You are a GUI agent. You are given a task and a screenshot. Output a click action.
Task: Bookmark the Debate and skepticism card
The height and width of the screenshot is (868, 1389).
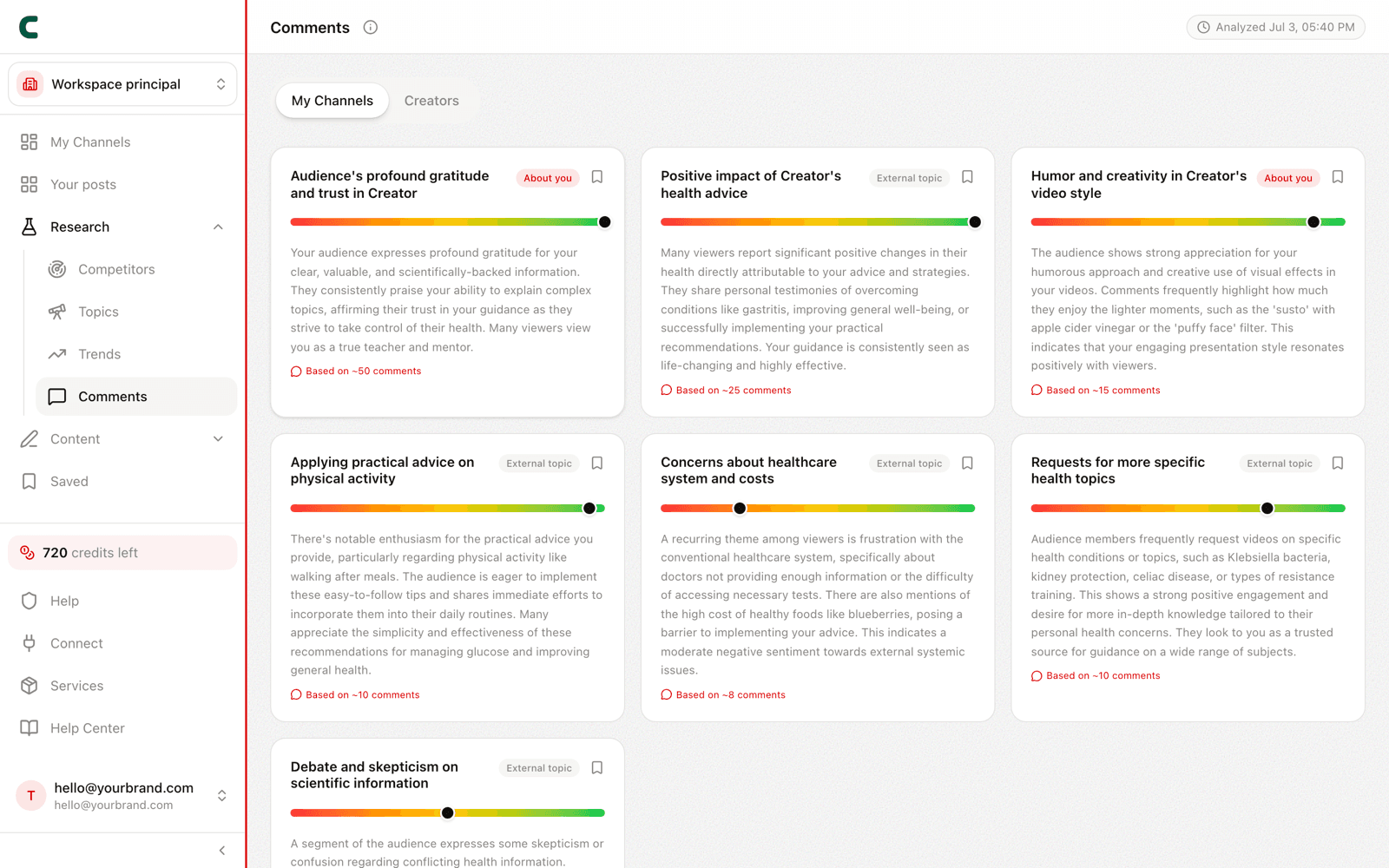point(597,768)
